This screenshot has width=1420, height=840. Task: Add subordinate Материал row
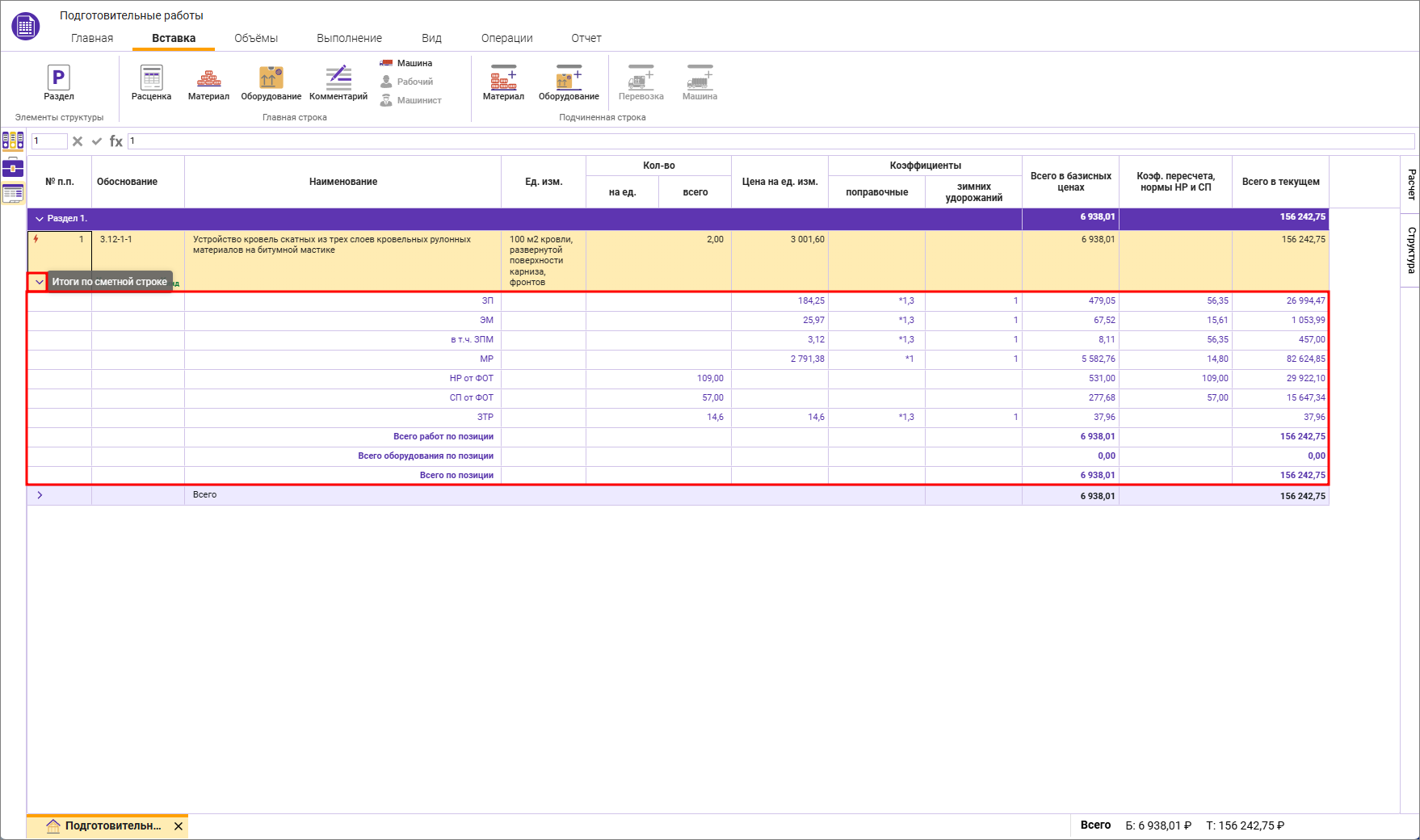tap(503, 78)
